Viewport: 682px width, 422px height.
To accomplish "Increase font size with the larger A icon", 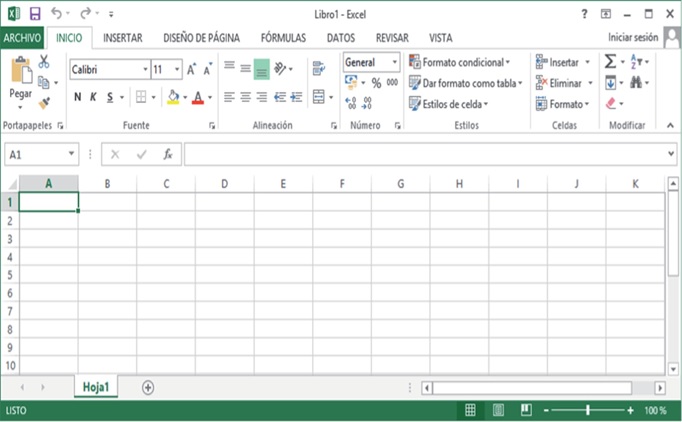I will coord(191,69).
